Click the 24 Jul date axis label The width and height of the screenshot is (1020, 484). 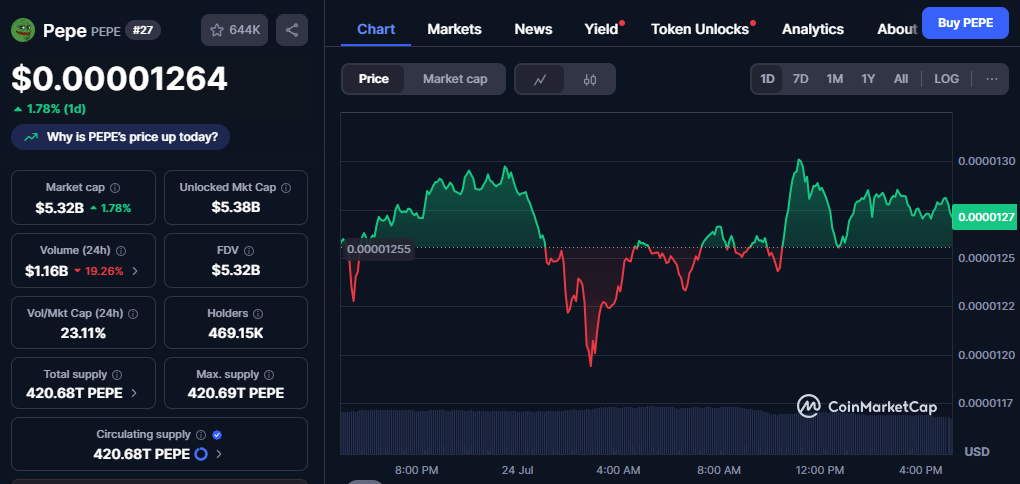(518, 470)
